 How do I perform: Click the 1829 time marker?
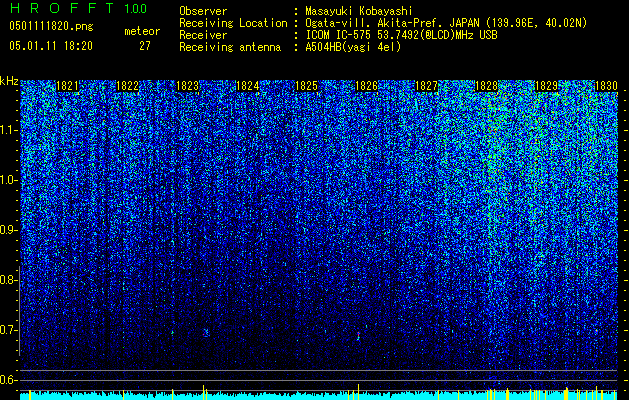[x=546, y=86]
